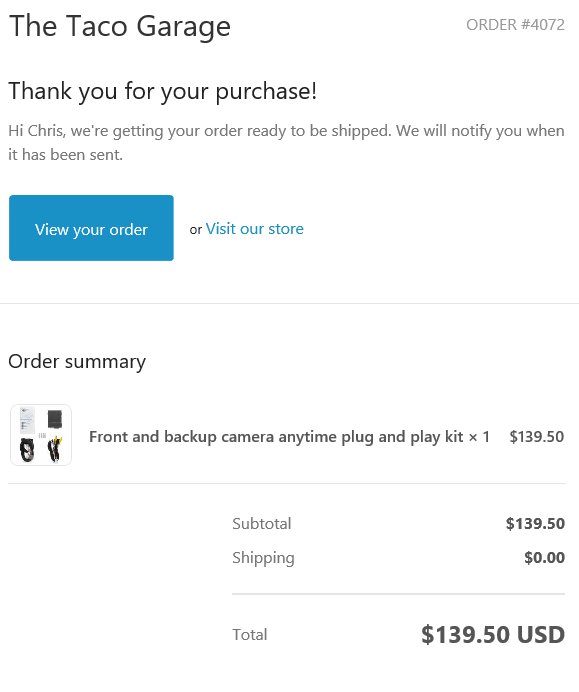The height and width of the screenshot is (692, 579).
Task: Open the camera kit product thumbnail
Action: pos(41,435)
